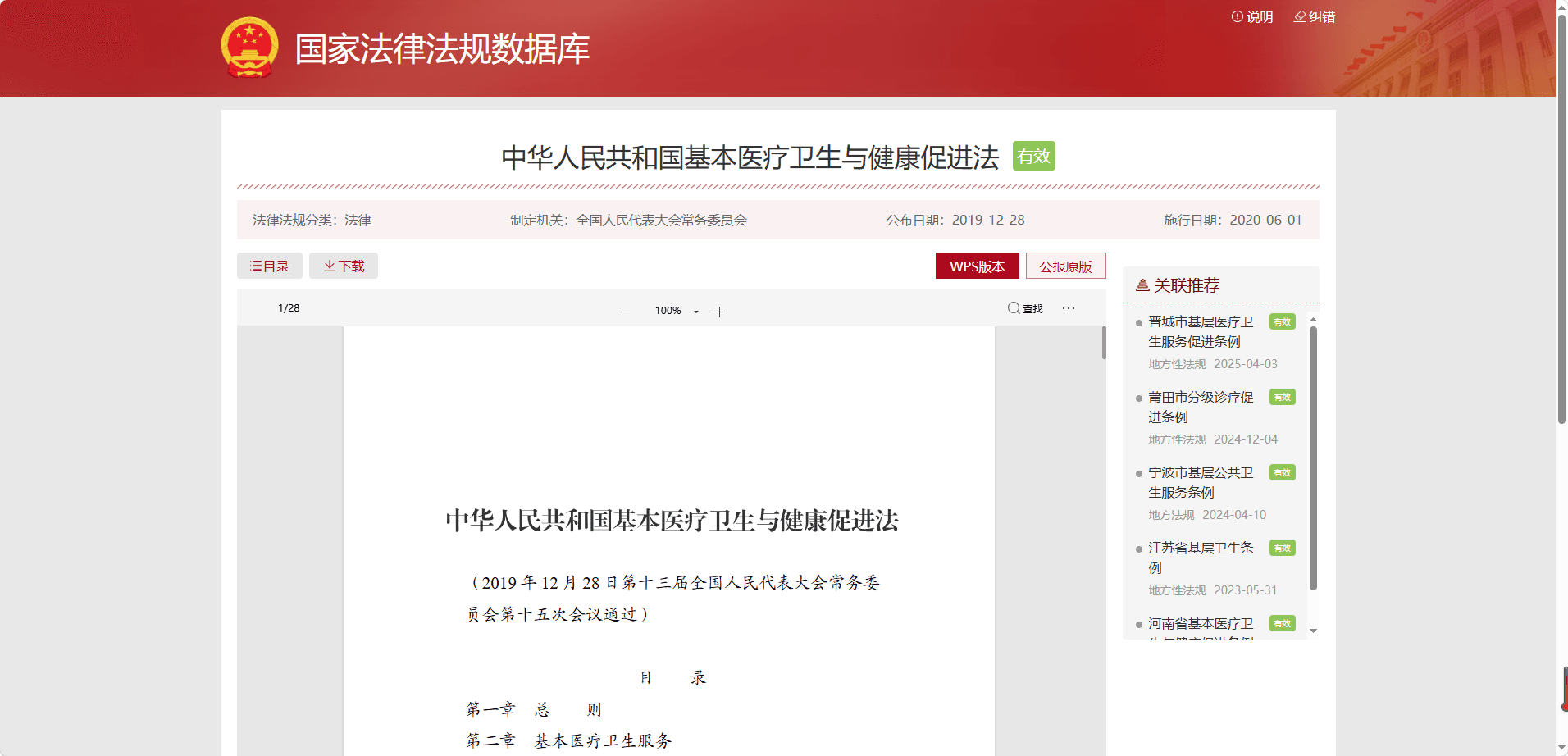Click the 关联推荐 heading
This screenshot has height=756, width=1568.
tap(1186, 285)
